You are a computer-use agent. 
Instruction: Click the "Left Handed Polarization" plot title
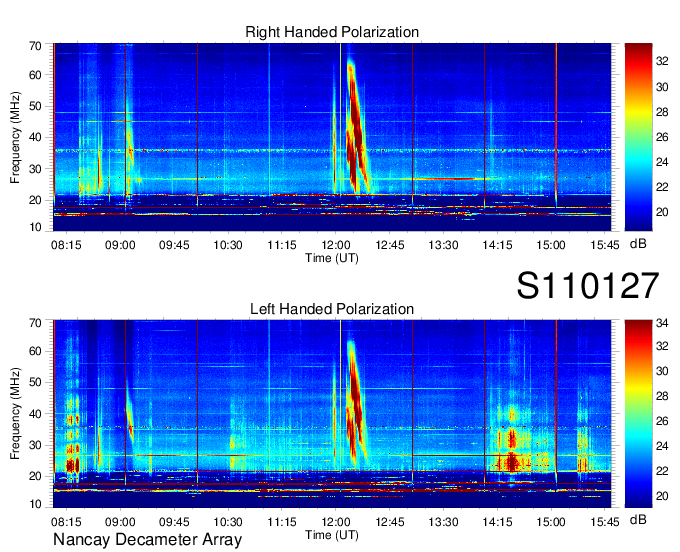pos(332,309)
